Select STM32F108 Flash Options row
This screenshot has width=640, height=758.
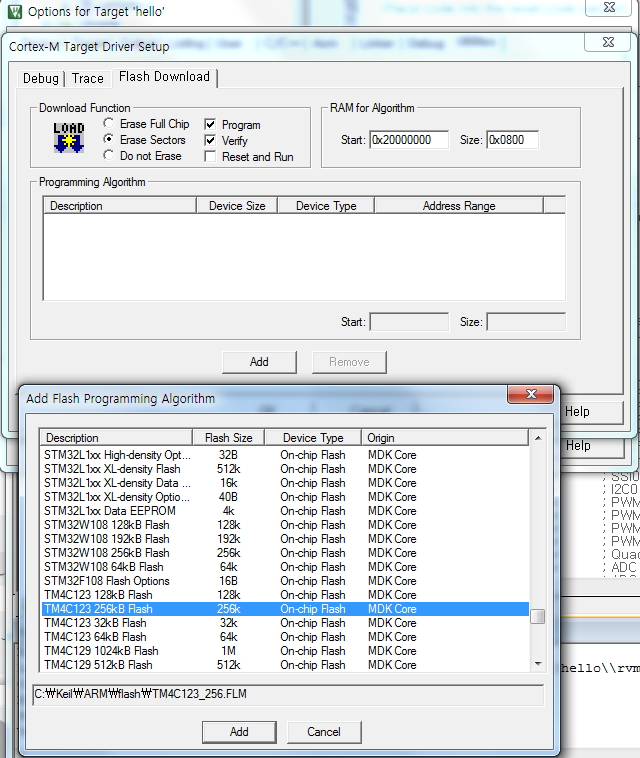pos(285,581)
